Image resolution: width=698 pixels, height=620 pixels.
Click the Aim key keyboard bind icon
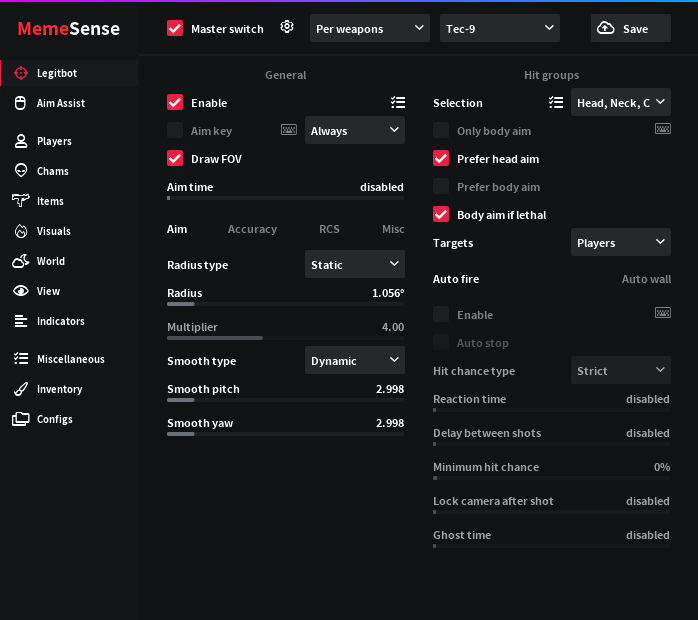click(289, 130)
